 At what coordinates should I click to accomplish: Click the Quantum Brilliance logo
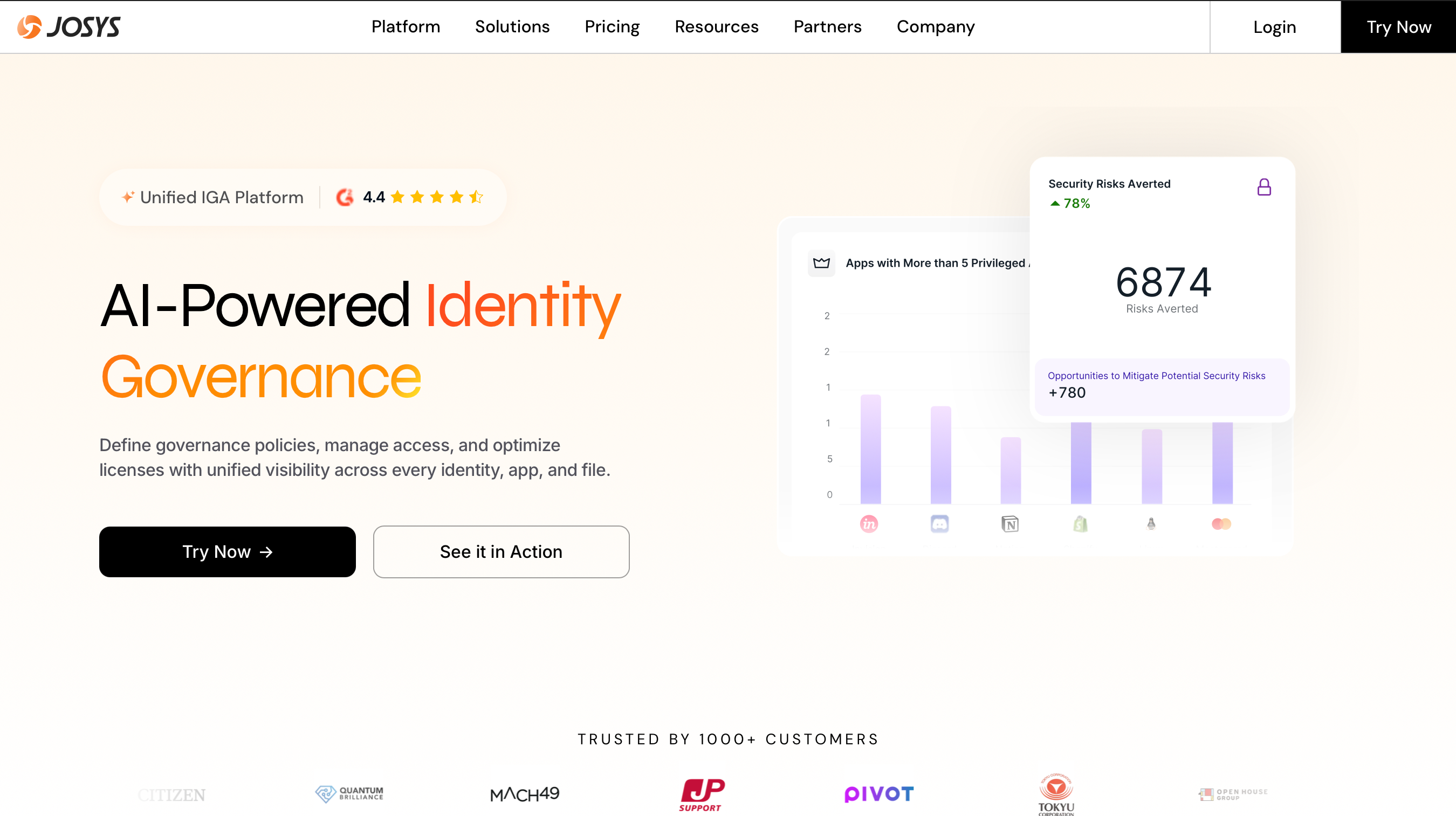(349, 794)
